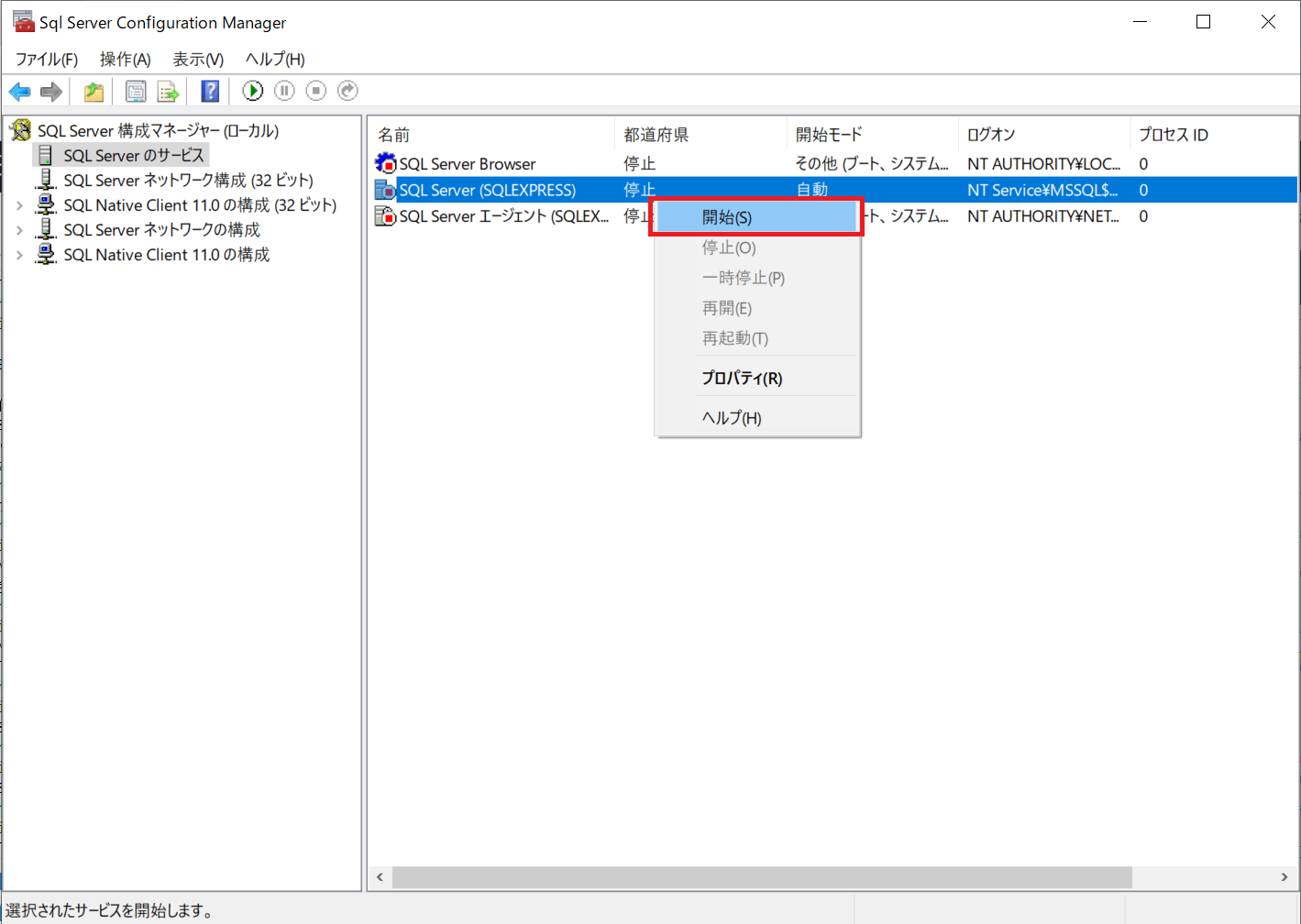
Task: Click the SQL Server 構成マネージャー root node icon
Action: [21, 130]
